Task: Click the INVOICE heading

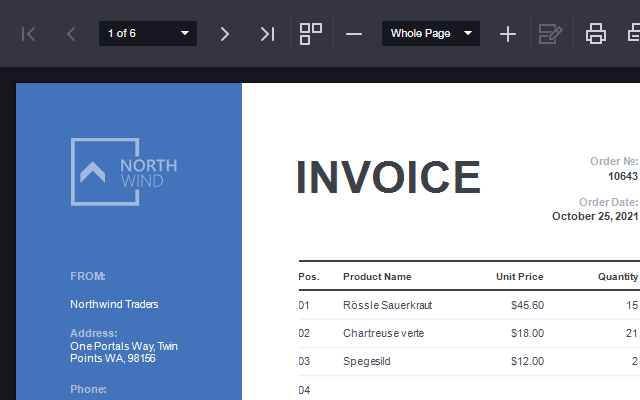Action: pos(388,178)
